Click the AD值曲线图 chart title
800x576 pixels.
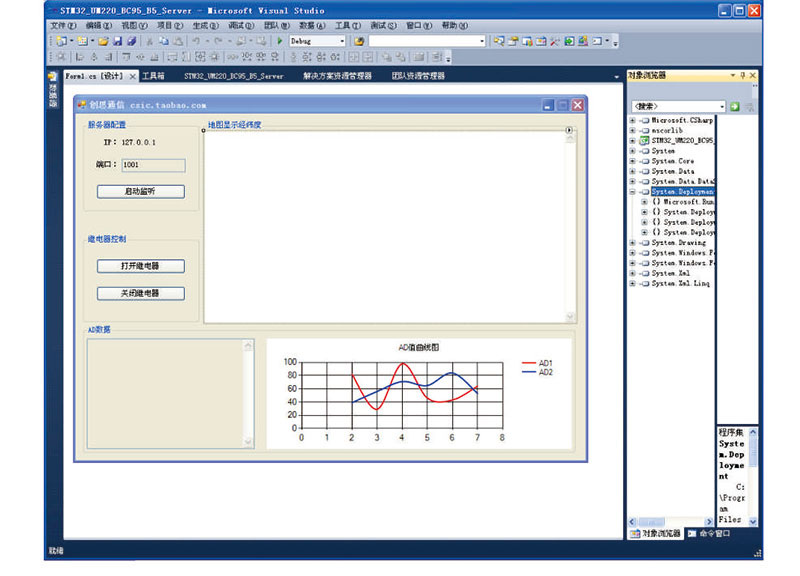(418, 347)
